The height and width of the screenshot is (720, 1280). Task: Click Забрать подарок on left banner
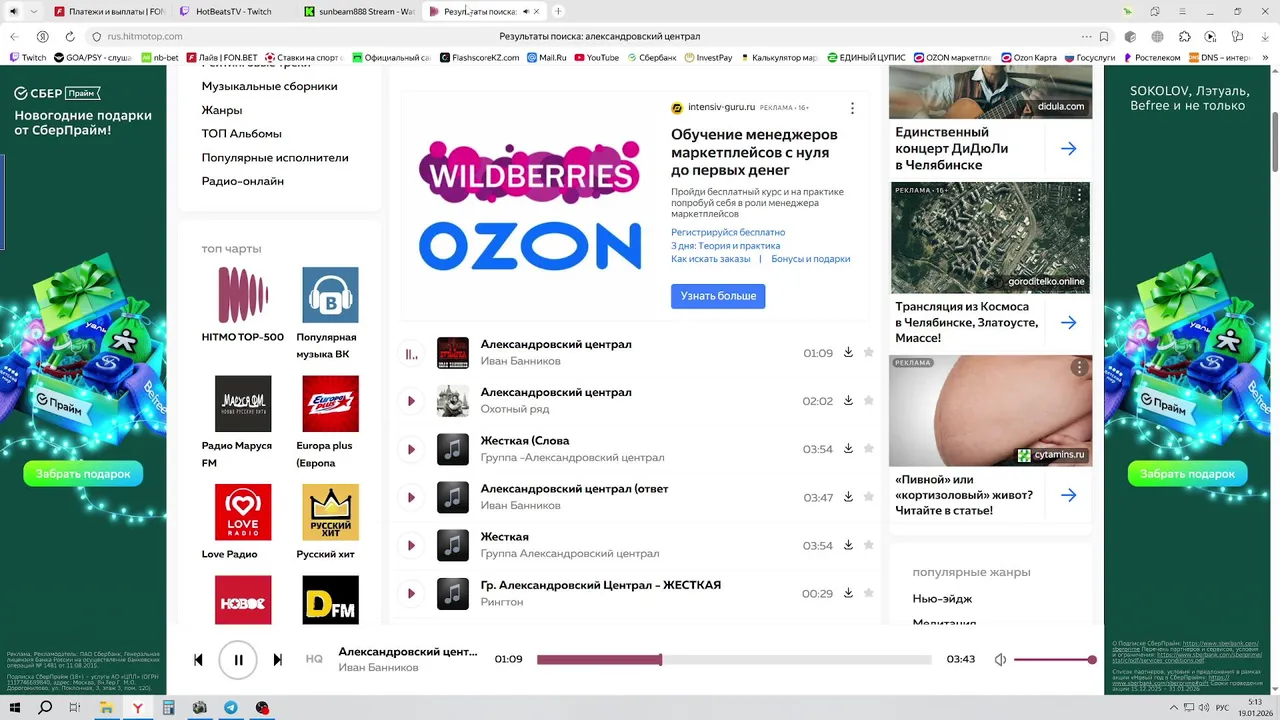point(83,474)
